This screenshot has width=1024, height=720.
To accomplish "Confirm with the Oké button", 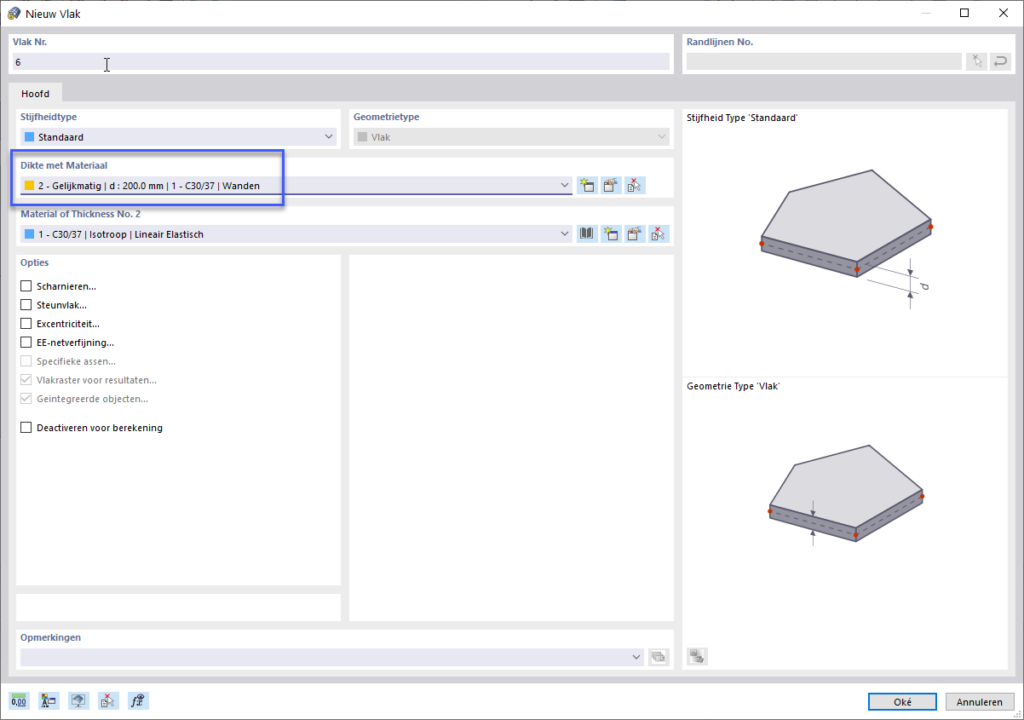I will pyautogui.click(x=902, y=702).
